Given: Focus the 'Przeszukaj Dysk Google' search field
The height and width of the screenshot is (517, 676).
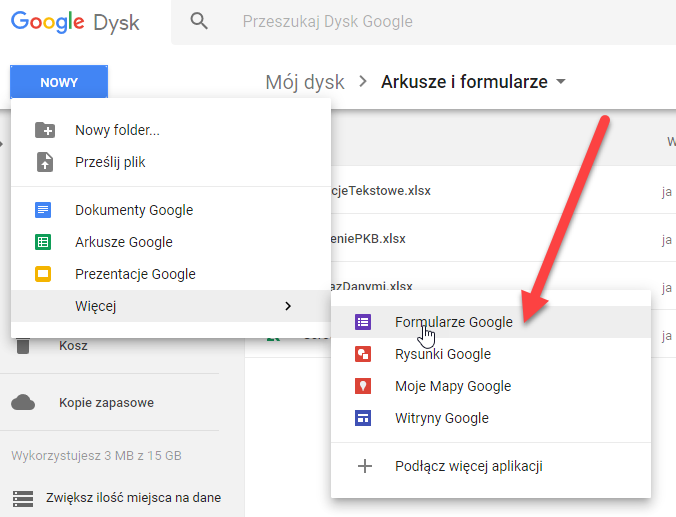Looking at the screenshot, I should 423,22.
